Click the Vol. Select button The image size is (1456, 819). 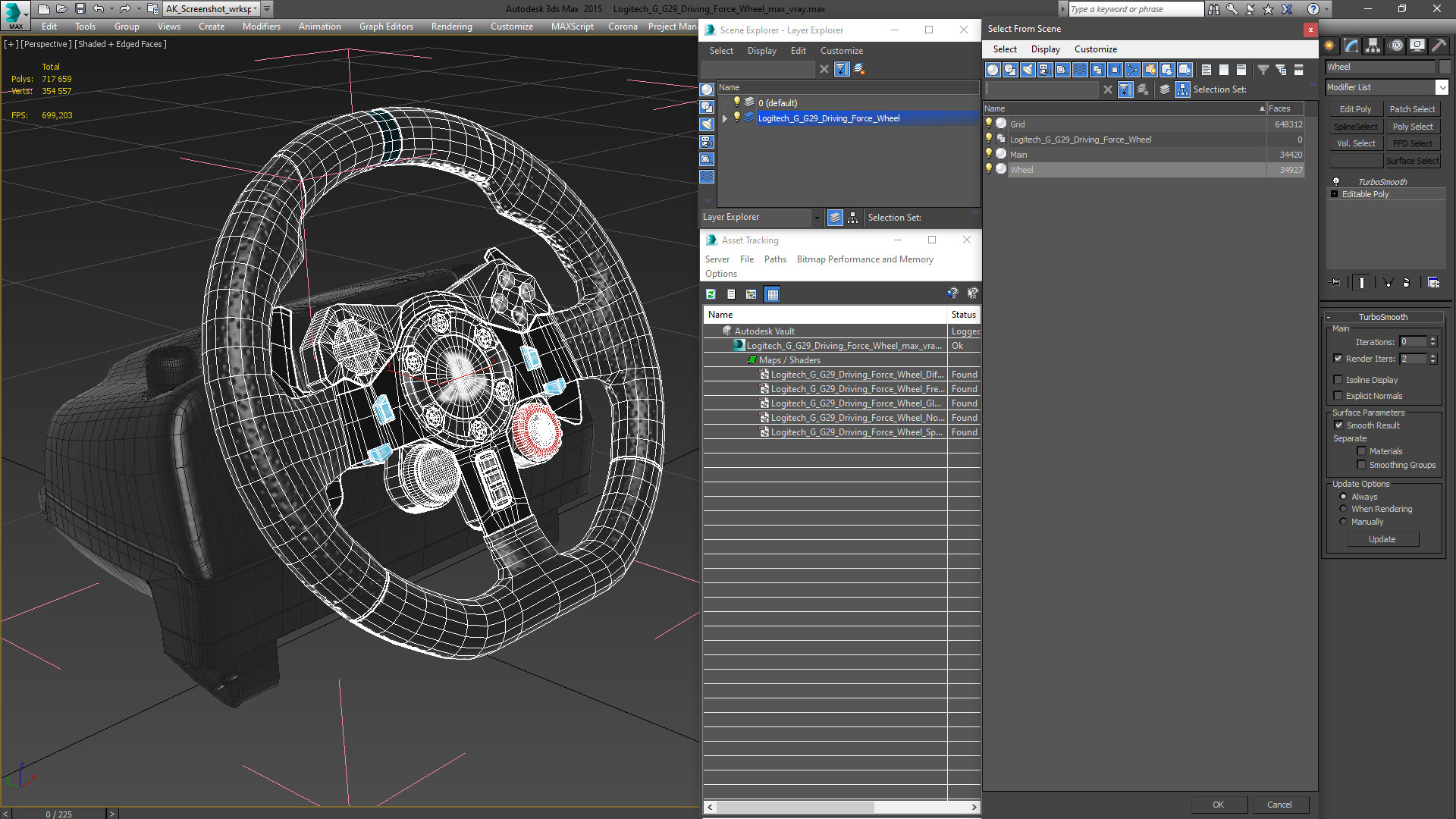pyautogui.click(x=1355, y=143)
